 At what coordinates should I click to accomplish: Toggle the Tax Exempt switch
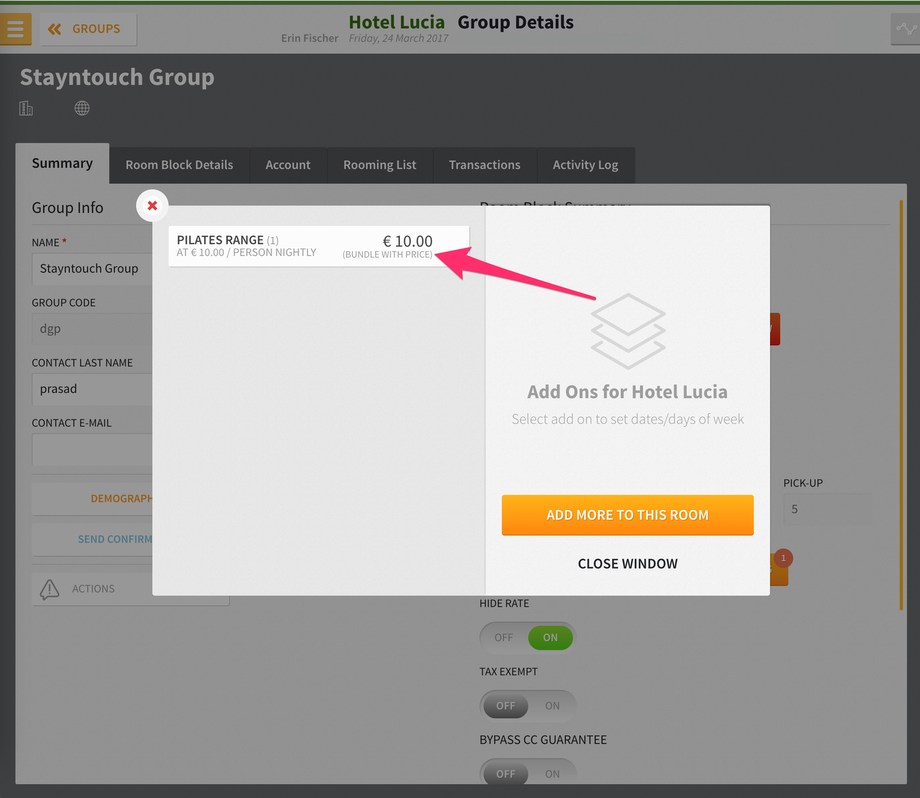point(527,705)
